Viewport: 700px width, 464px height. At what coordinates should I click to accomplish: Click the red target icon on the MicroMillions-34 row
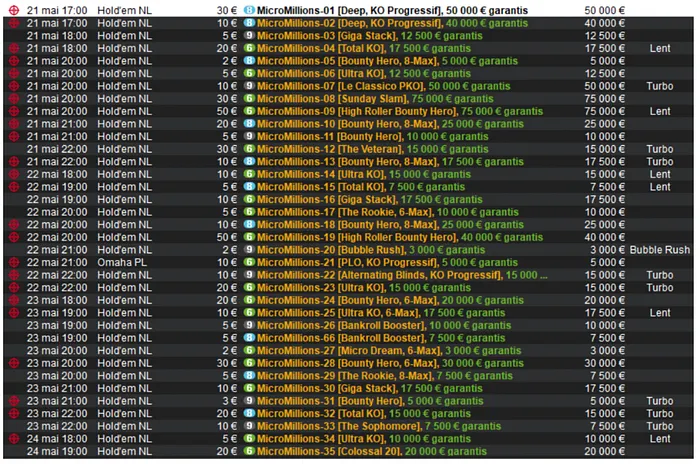14,439
